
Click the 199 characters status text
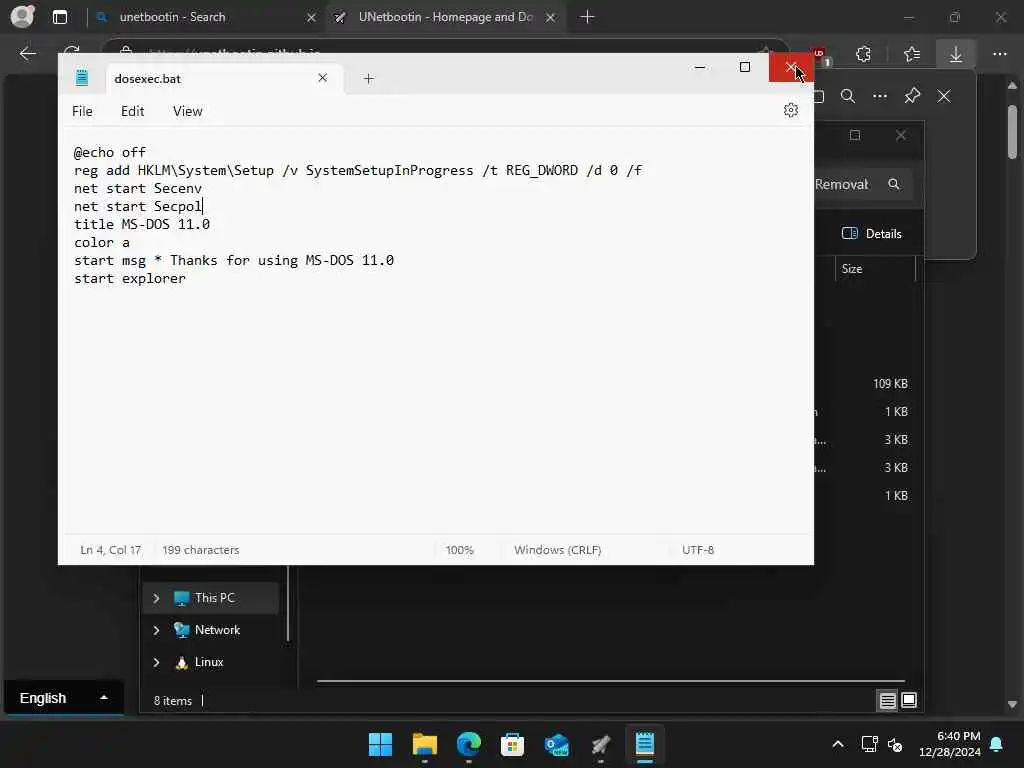(x=200, y=550)
